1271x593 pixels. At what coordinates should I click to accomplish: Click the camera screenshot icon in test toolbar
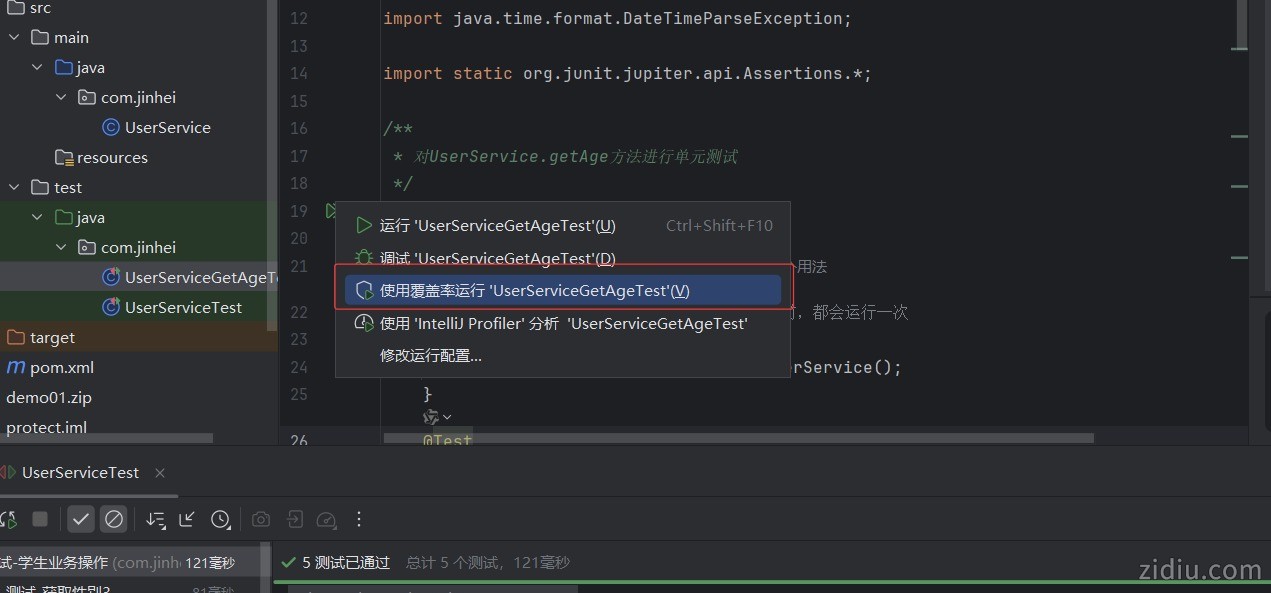pos(261,519)
